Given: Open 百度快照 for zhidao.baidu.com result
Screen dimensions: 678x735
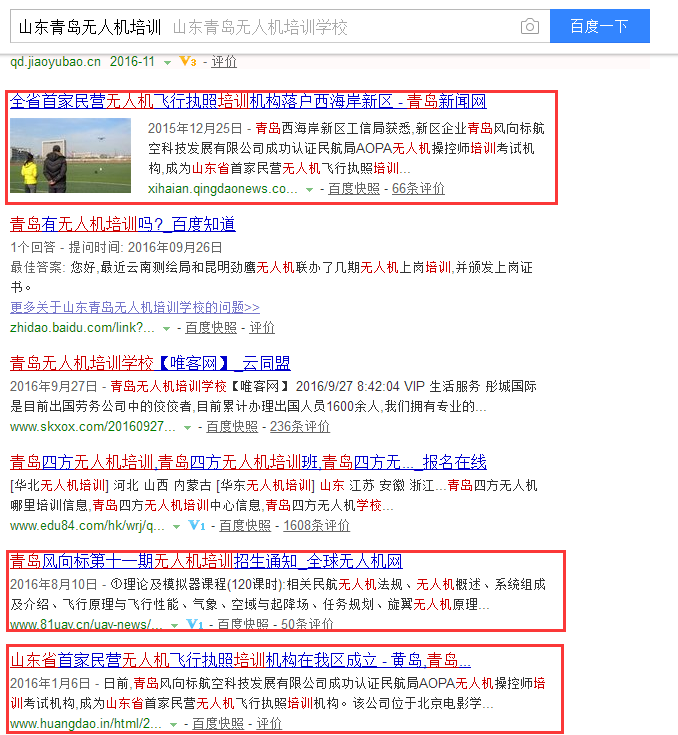Looking at the screenshot, I should [x=211, y=328].
